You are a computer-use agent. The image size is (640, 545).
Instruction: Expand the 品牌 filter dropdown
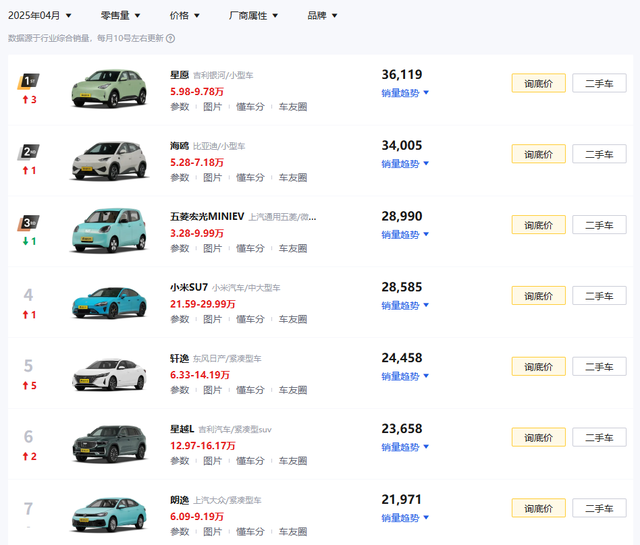tap(322, 16)
